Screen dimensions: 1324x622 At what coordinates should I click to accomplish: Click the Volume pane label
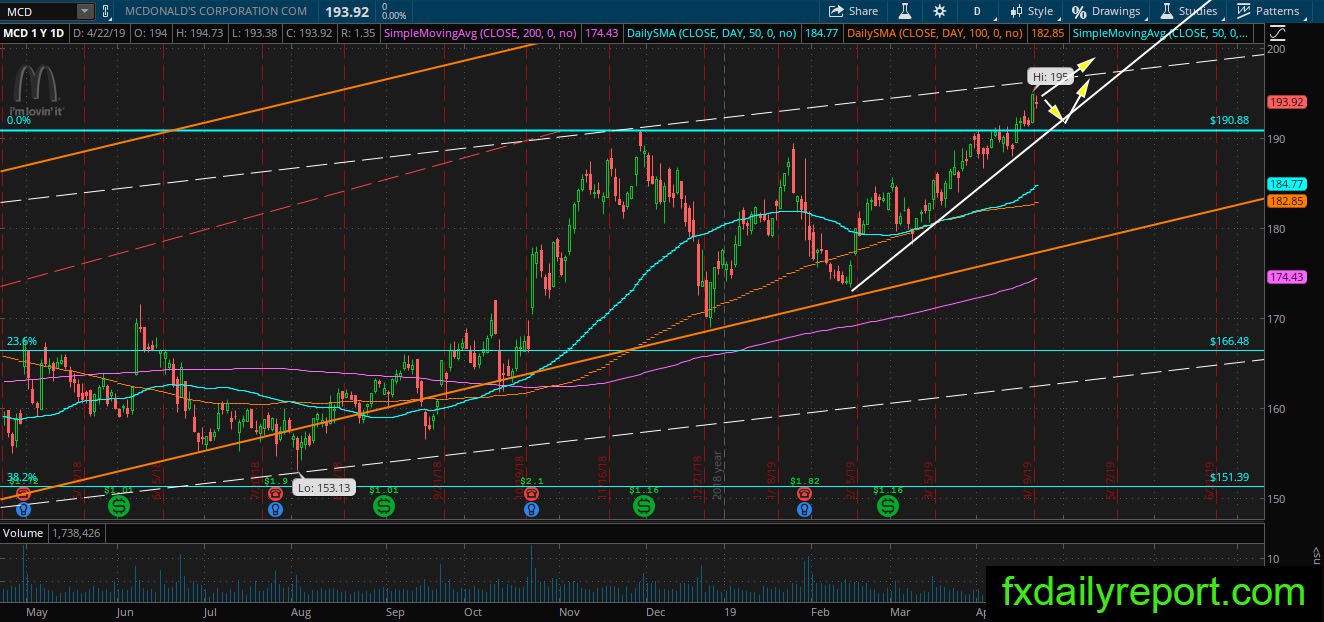pyautogui.click(x=23, y=533)
